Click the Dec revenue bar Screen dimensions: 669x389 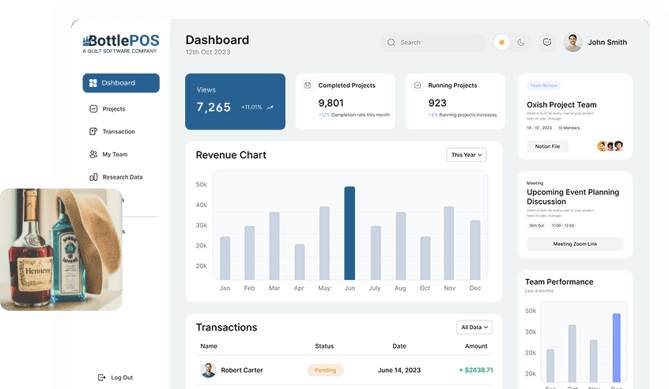(x=475, y=250)
